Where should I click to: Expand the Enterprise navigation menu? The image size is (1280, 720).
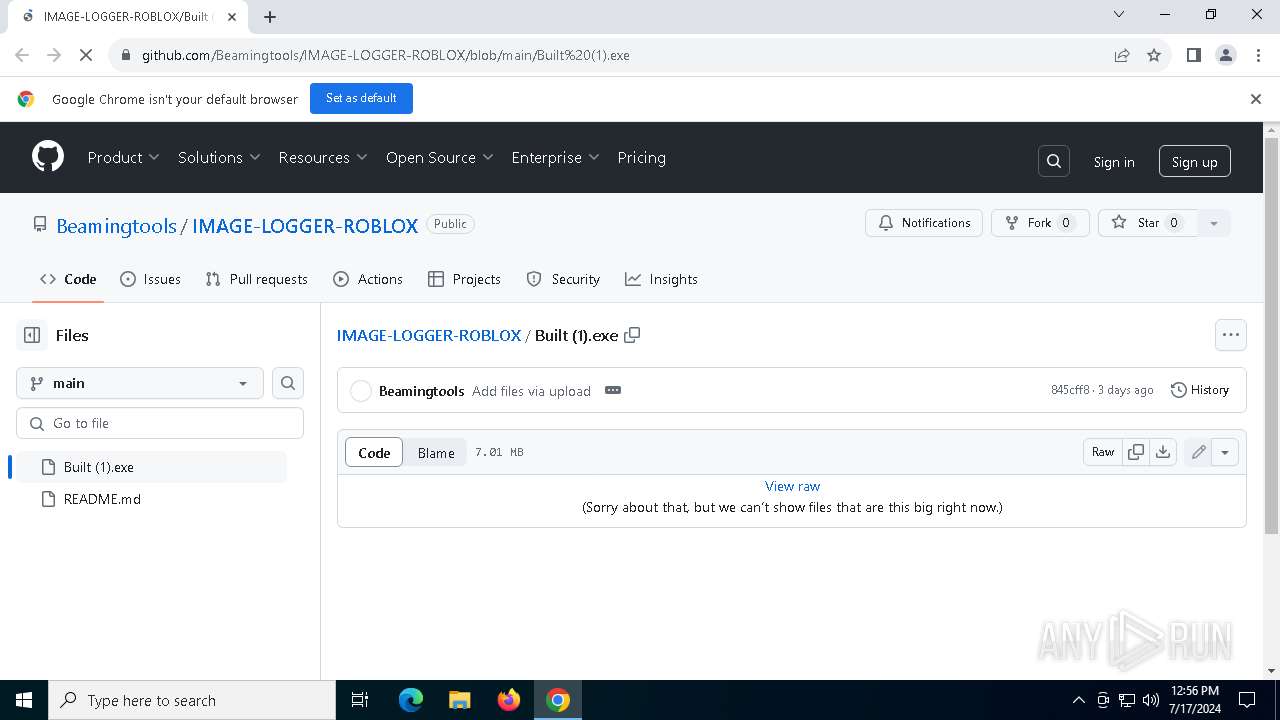coord(555,157)
